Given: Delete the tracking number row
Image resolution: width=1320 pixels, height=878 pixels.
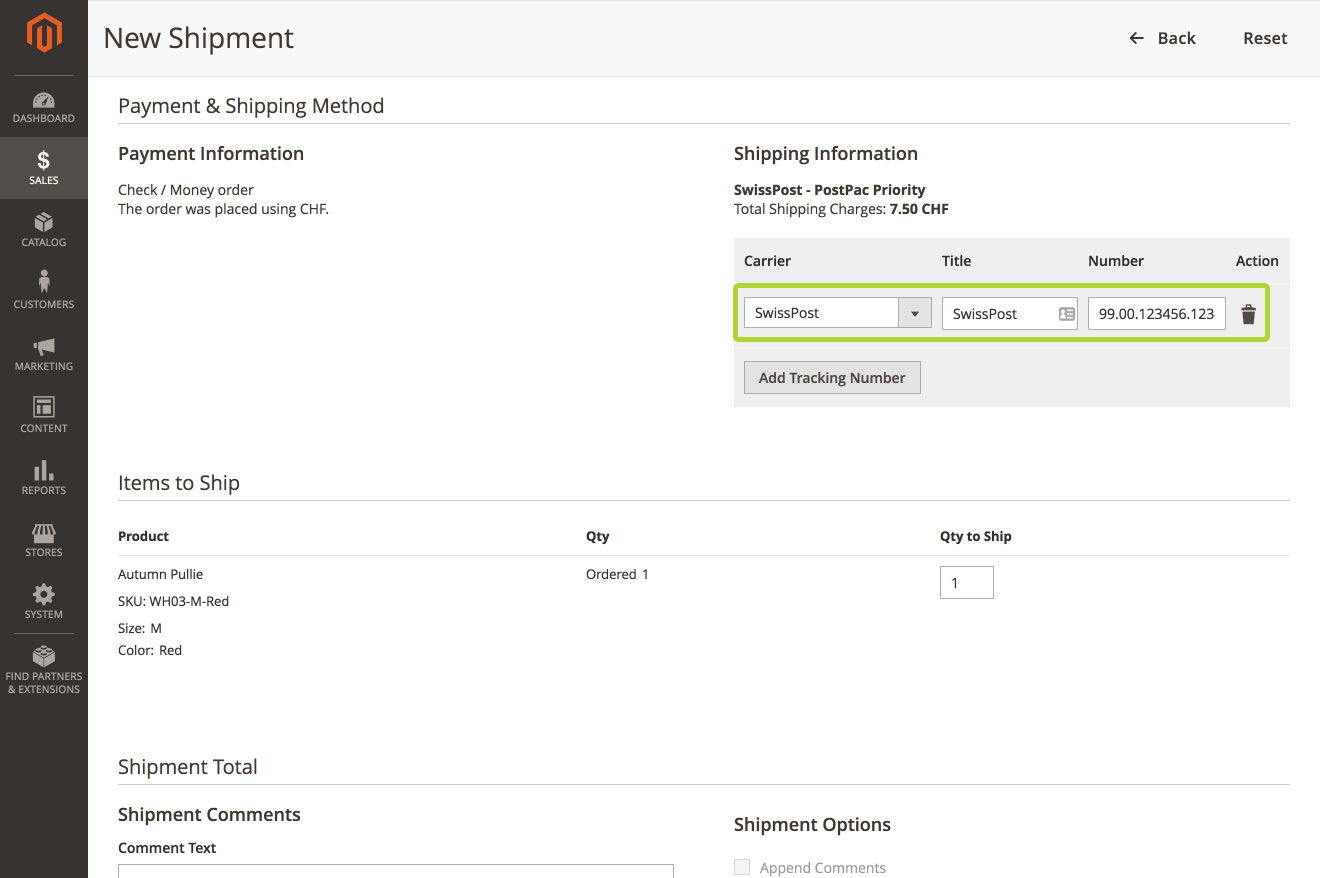Looking at the screenshot, I should [x=1248, y=314].
